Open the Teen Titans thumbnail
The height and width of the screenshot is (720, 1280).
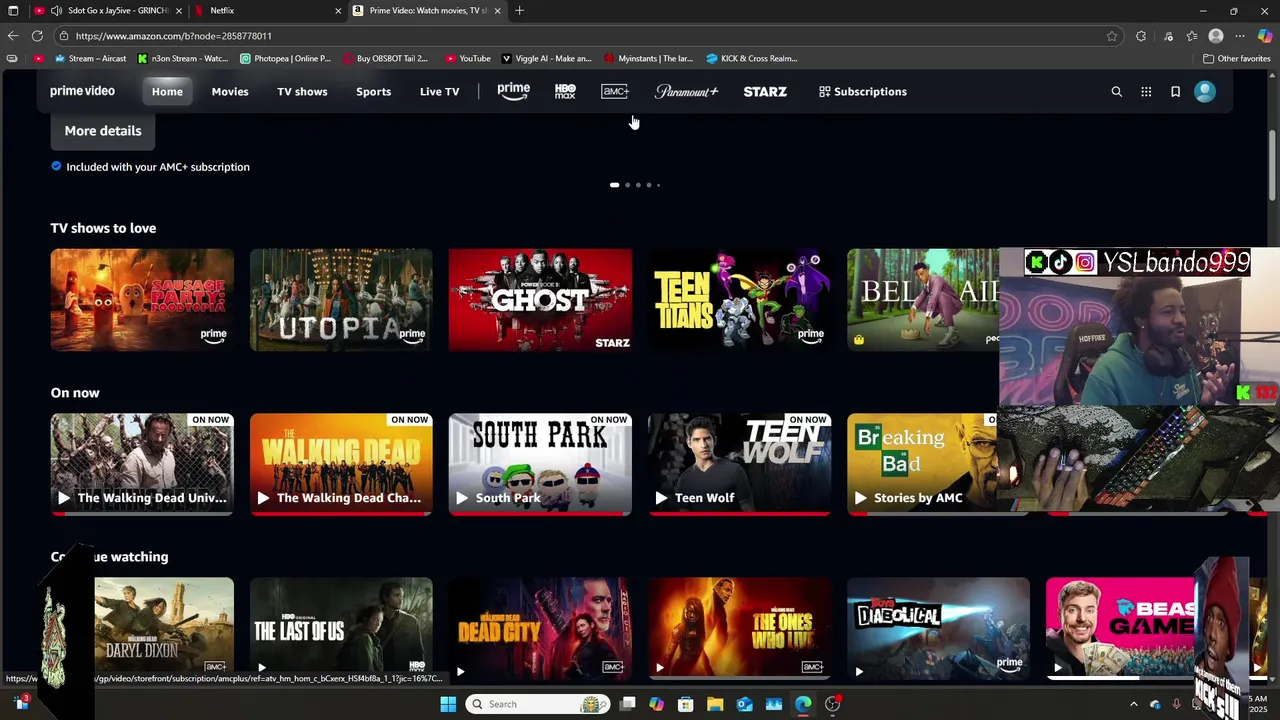pos(739,300)
